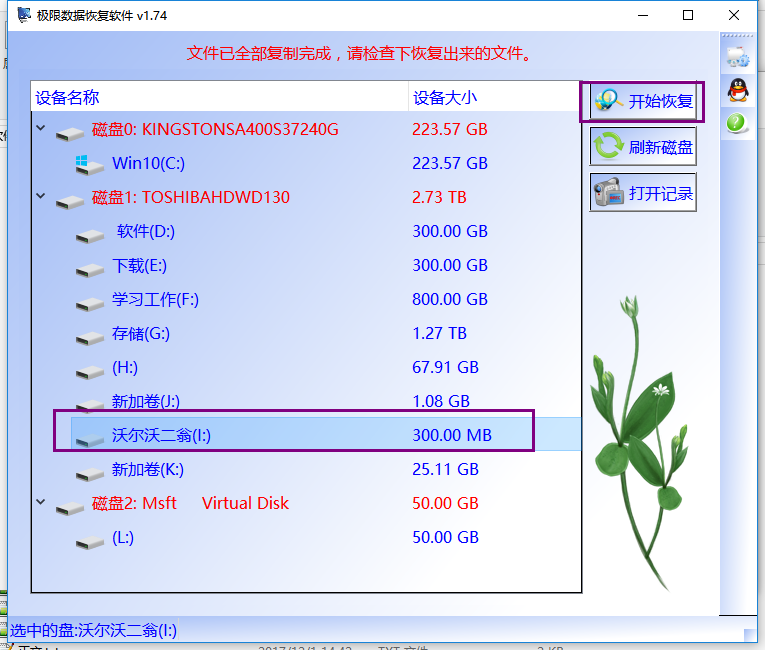Collapse the 磁盘1 TOSHIBA tree node
Image resolution: width=765 pixels, height=650 pixels.
[x=41, y=196]
